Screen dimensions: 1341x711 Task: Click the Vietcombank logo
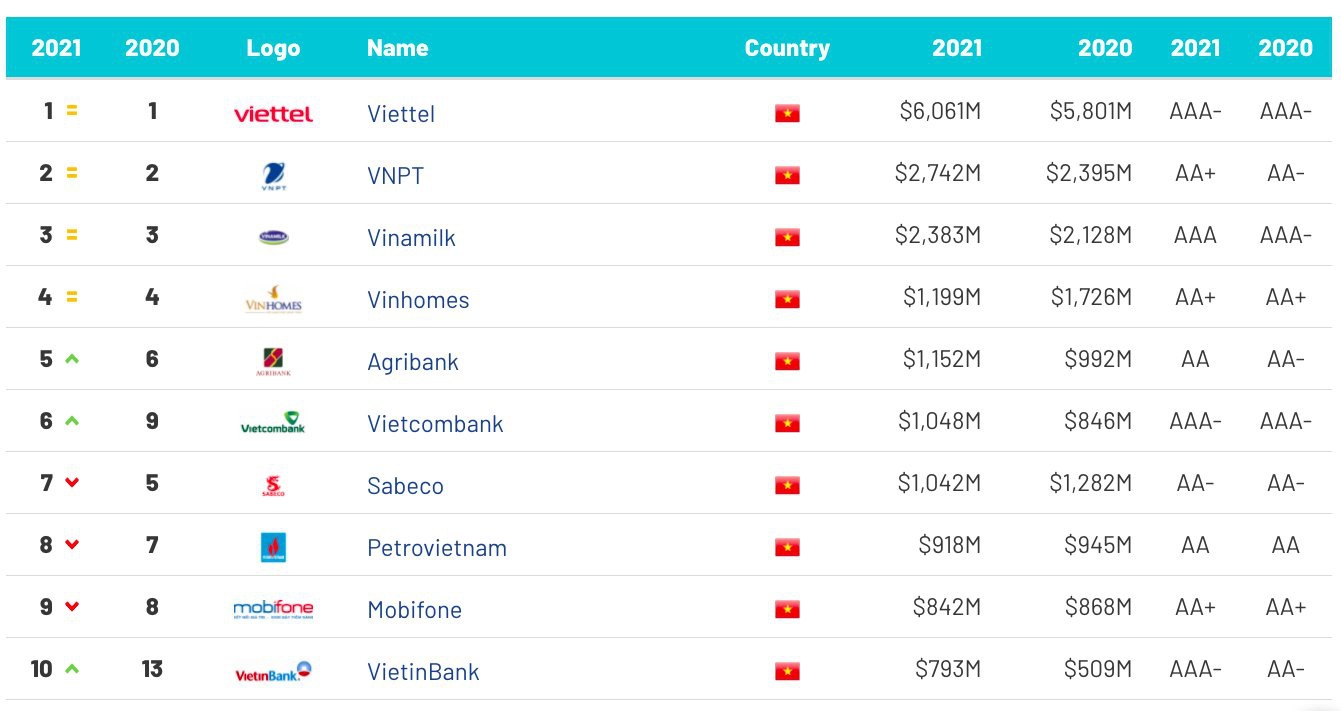coord(273,422)
